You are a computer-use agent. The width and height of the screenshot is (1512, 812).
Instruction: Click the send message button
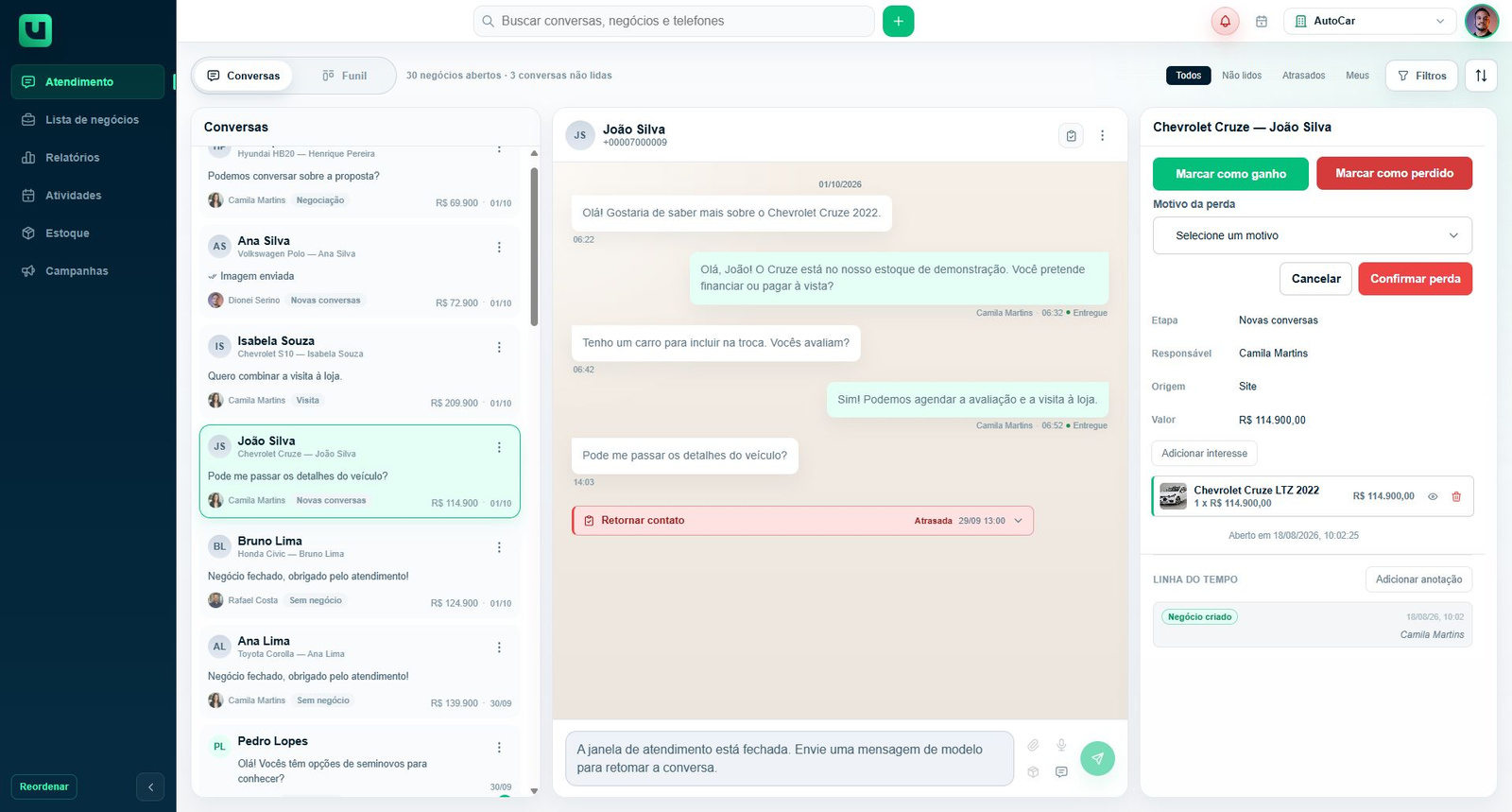point(1097,758)
